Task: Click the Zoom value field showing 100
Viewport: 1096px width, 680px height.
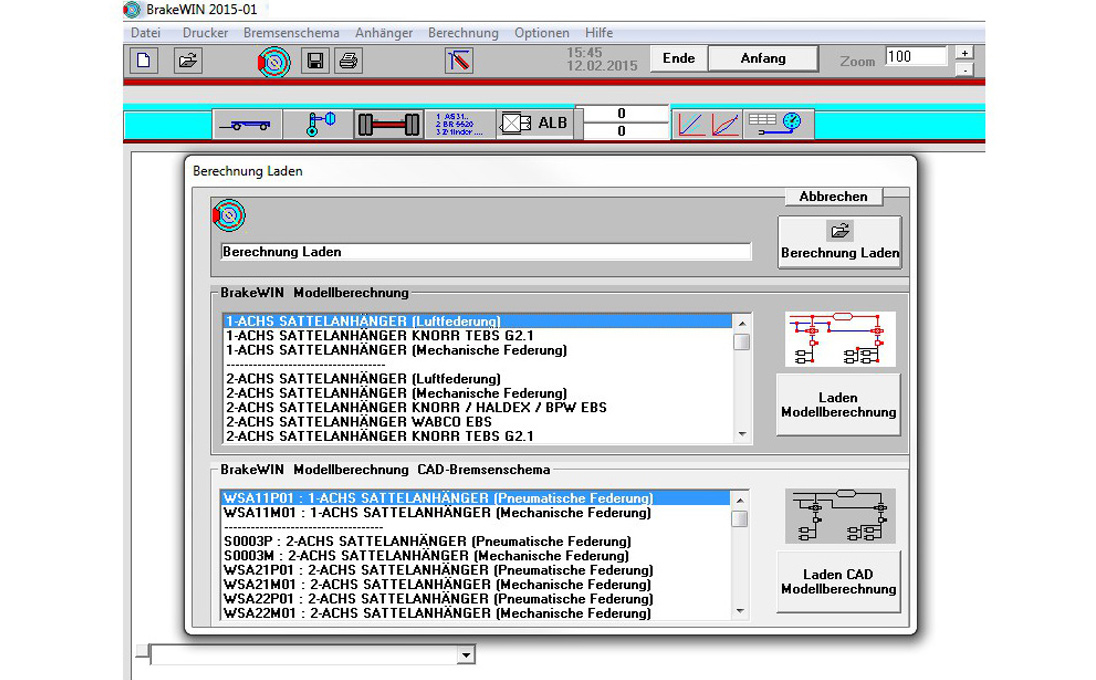Action: pyautogui.click(x=916, y=57)
